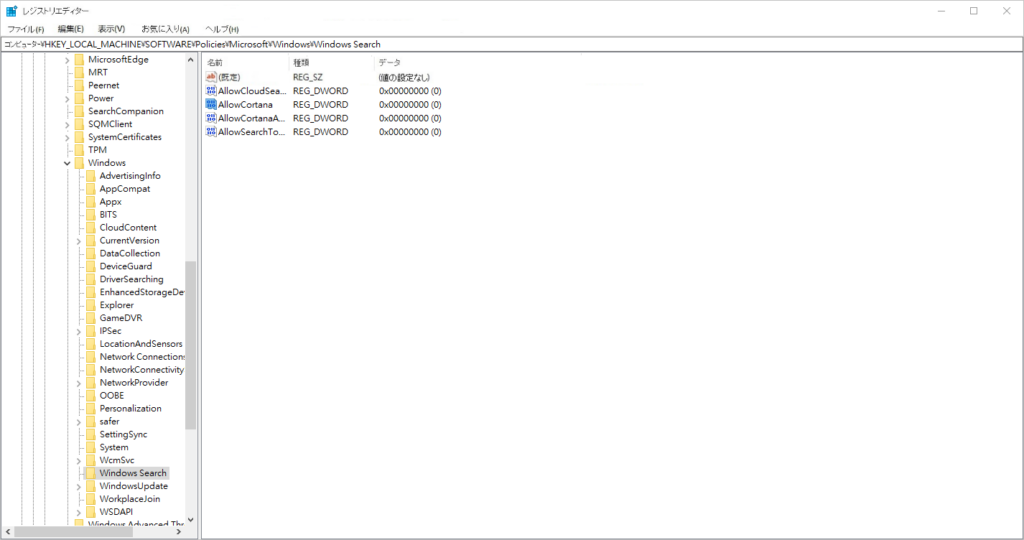Open the 編集(E) menu
The width and height of the screenshot is (1024, 540).
[x=71, y=29]
